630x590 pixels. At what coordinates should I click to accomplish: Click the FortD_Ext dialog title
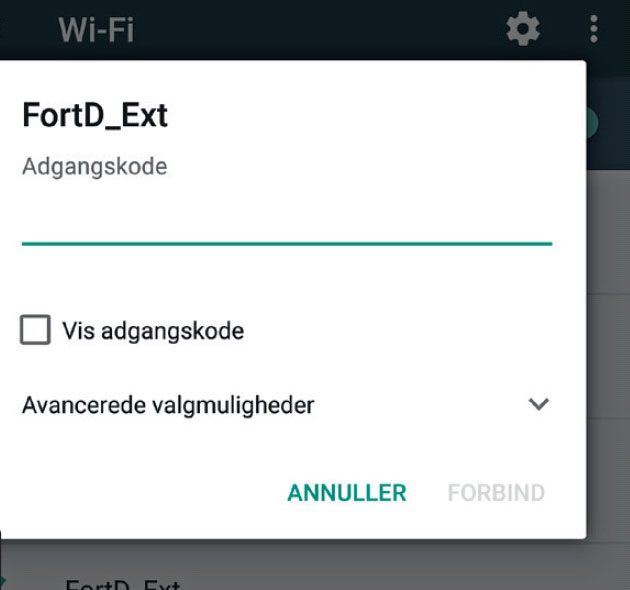click(95, 115)
